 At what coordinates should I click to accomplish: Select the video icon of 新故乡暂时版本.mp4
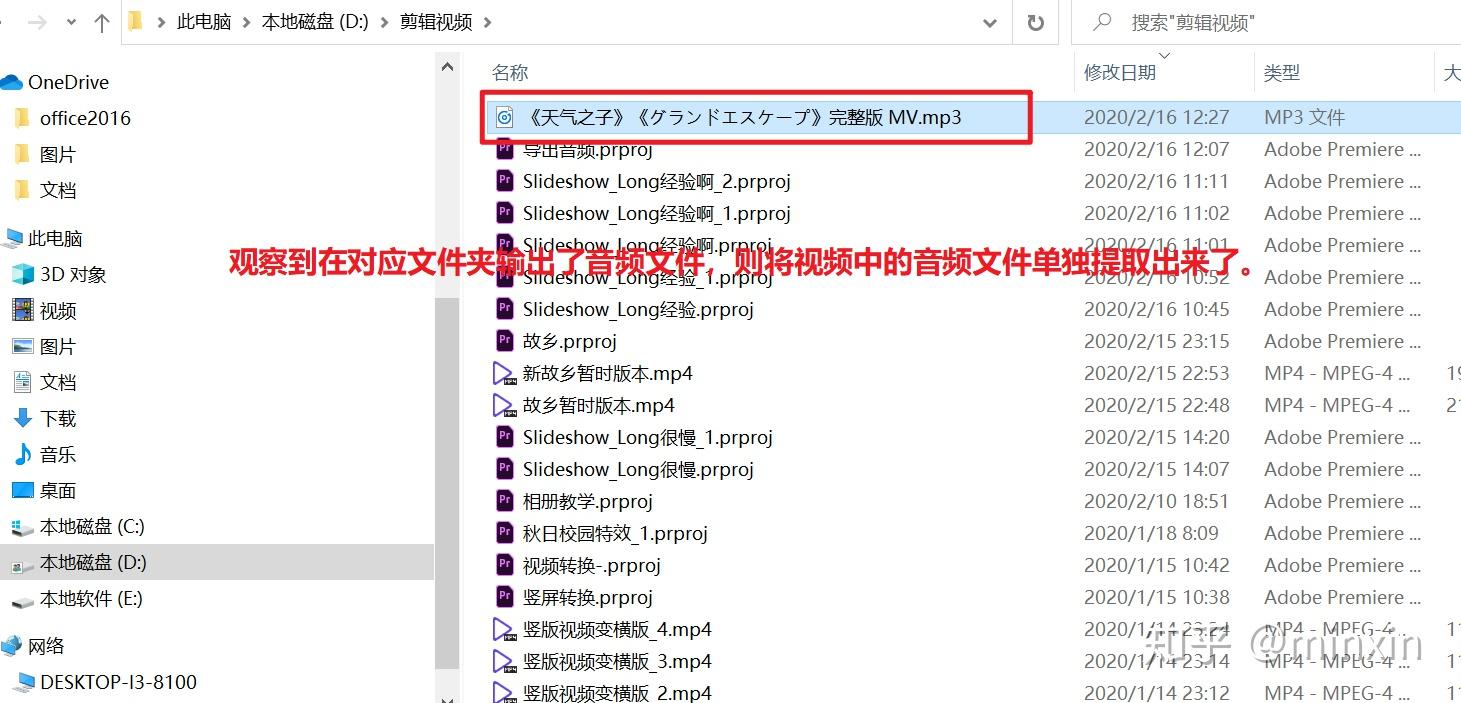[x=505, y=373]
